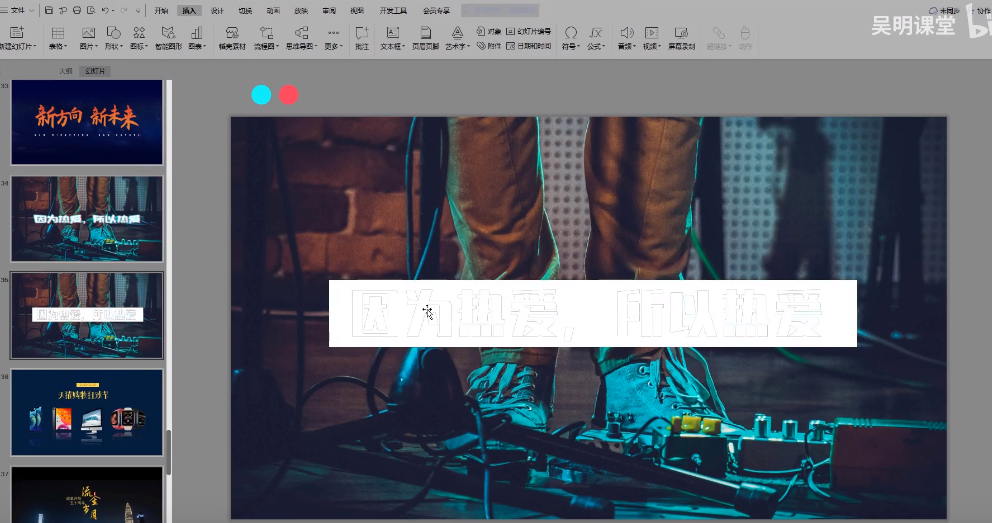Insert a 附件 attachment
The width and height of the screenshot is (992, 523).
[x=488, y=46]
